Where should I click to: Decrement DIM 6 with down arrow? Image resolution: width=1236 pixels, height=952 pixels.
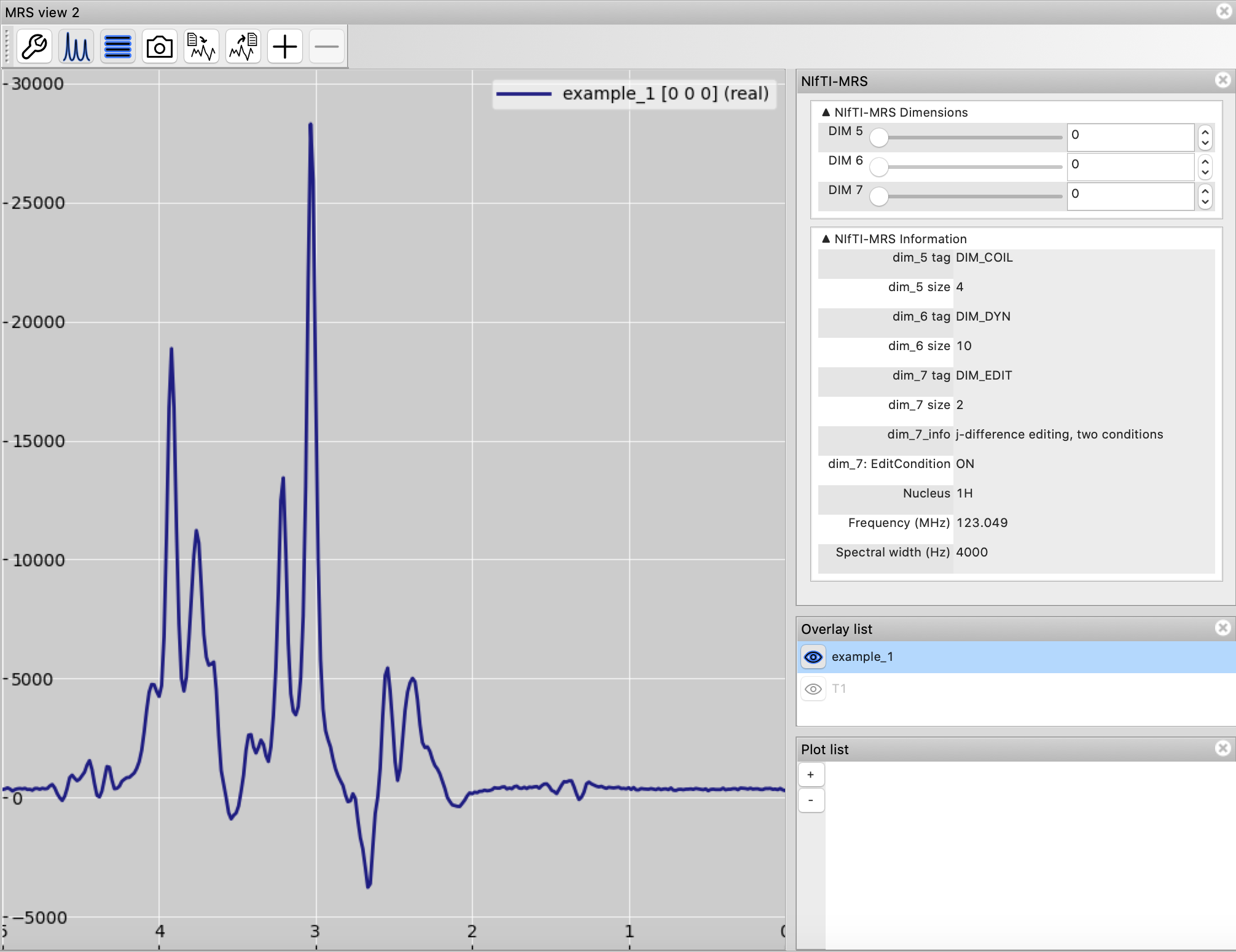coord(1205,173)
